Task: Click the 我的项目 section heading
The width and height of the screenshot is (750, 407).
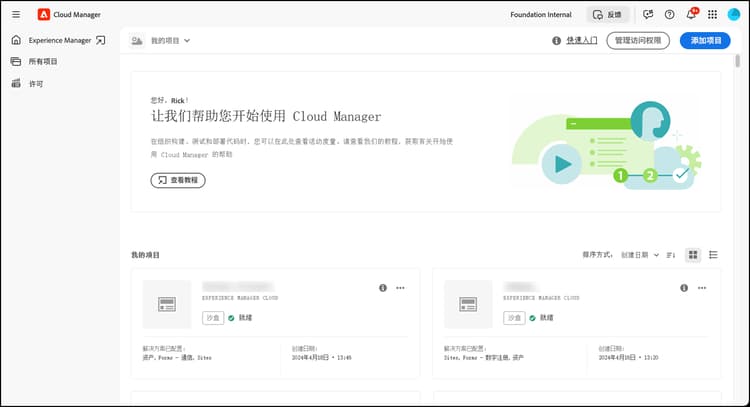Action: click(145, 255)
